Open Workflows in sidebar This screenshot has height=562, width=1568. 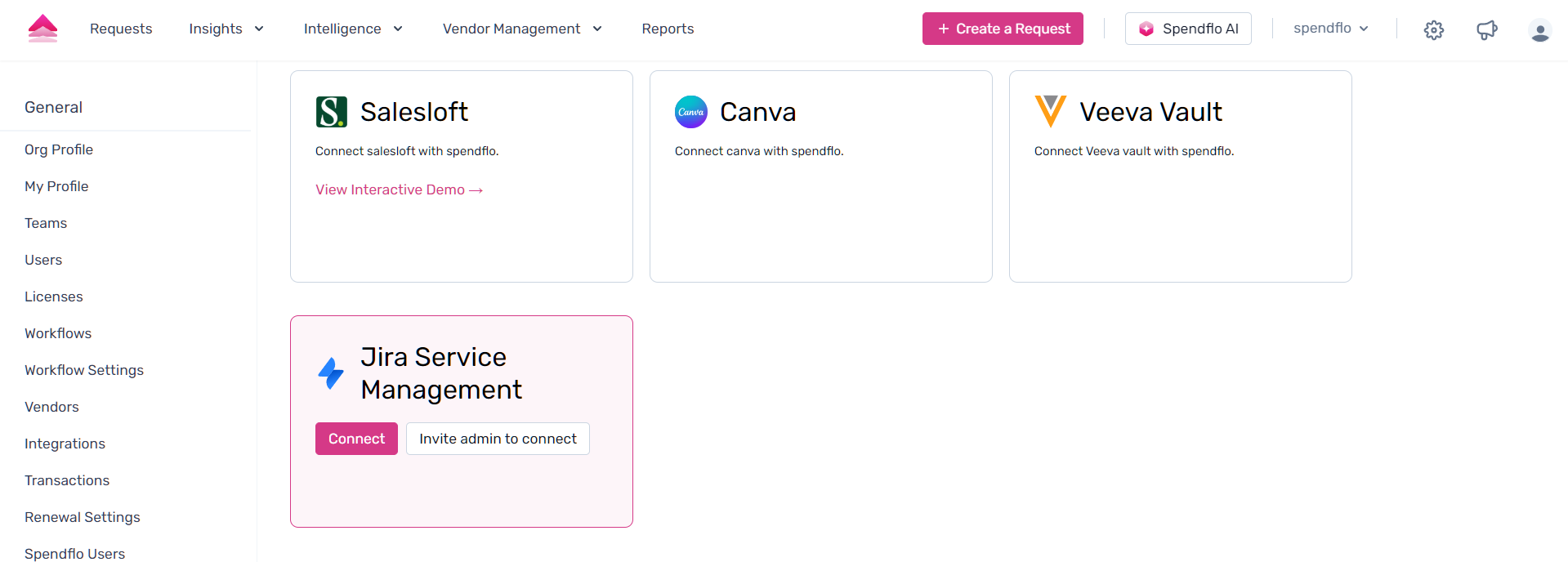pos(58,333)
